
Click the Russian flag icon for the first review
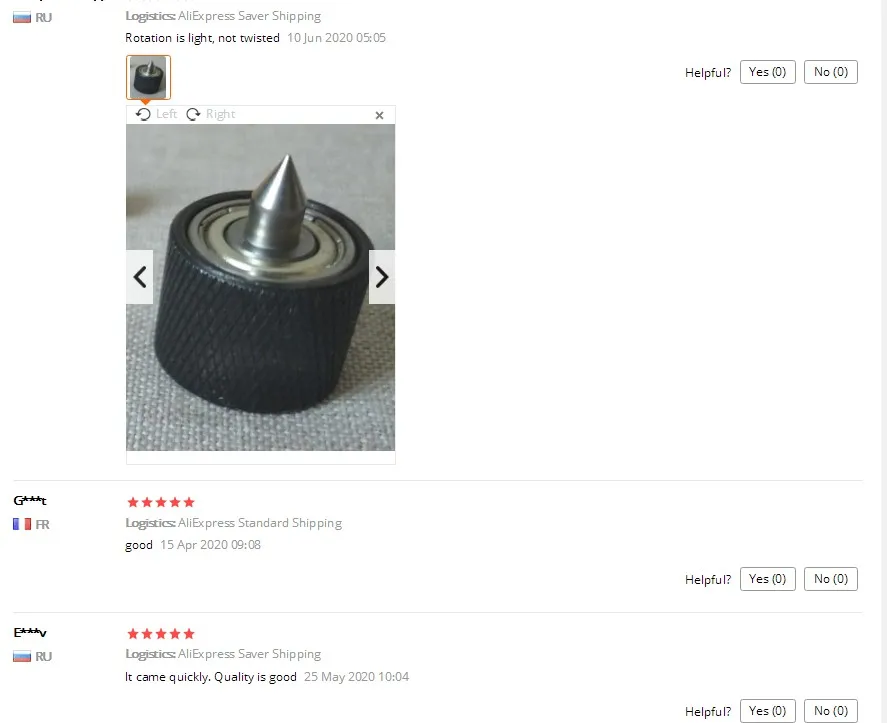pyautogui.click(x=22, y=18)
